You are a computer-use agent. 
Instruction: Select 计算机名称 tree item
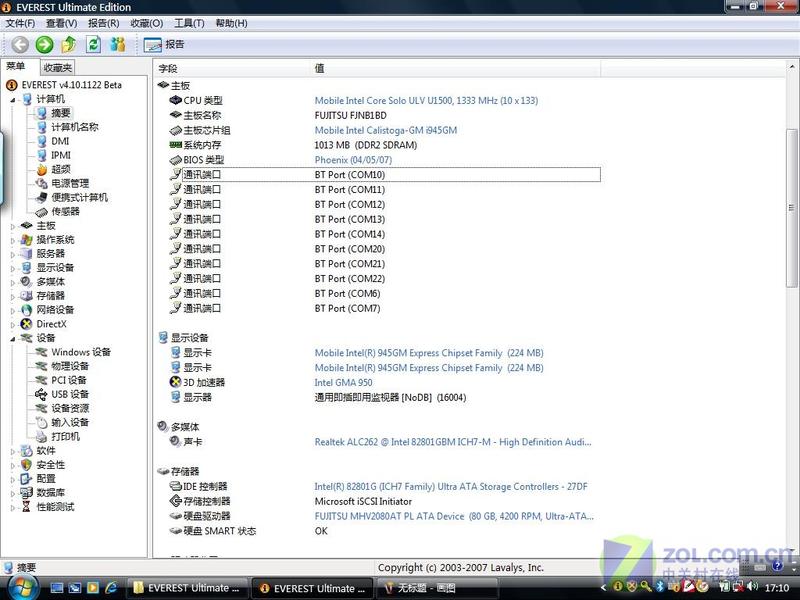pyautogui.click(x=74, y=127)
